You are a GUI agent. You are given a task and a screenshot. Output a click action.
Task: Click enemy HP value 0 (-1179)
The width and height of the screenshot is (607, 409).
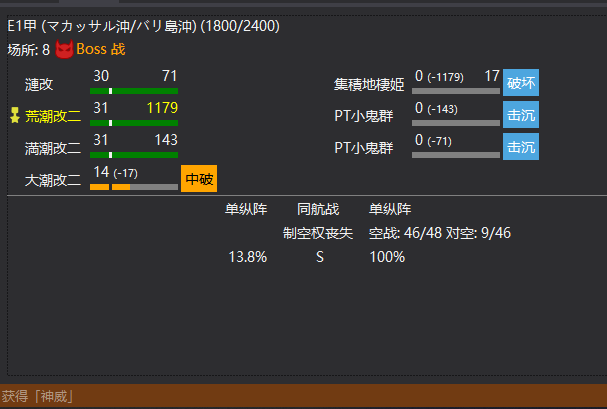point(439,76)
